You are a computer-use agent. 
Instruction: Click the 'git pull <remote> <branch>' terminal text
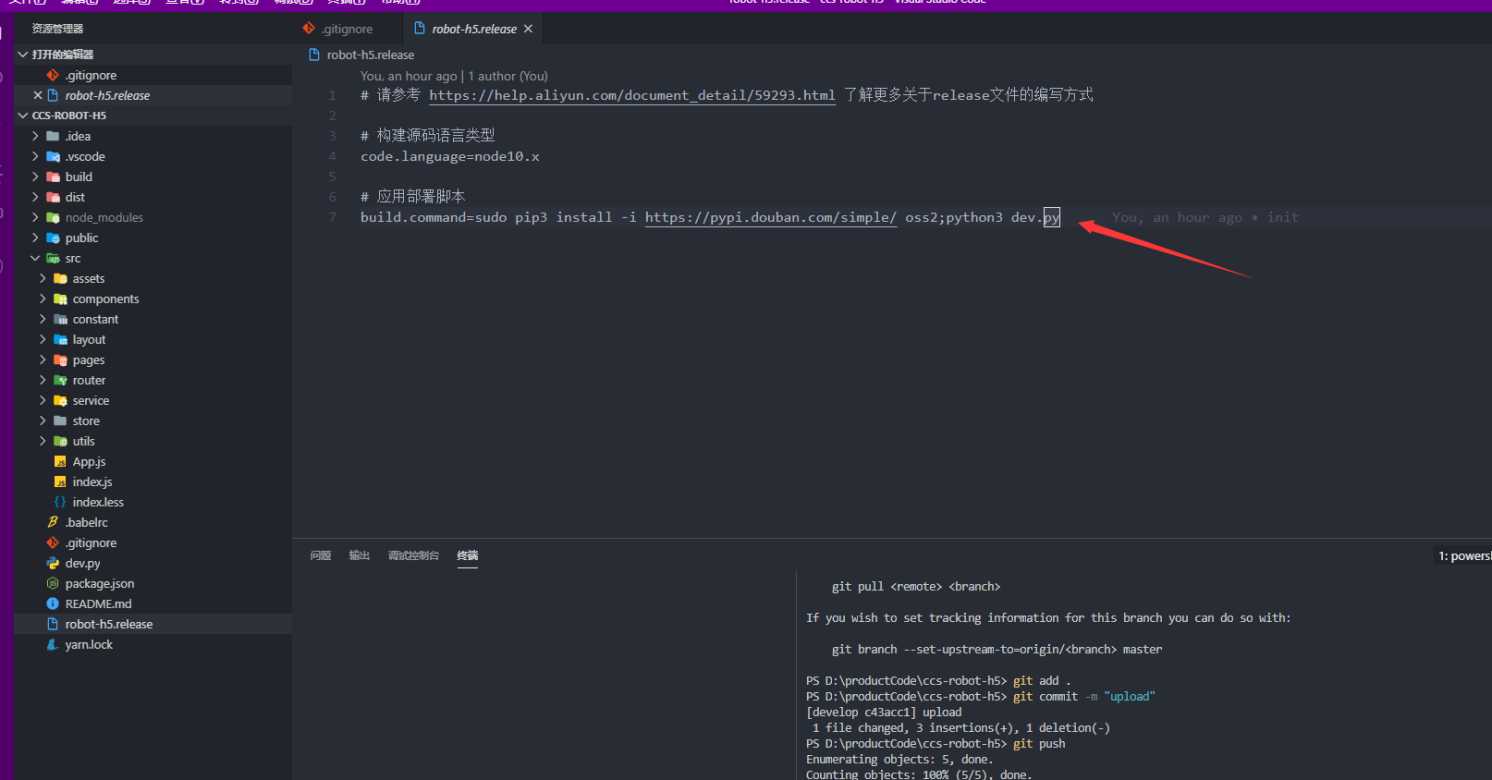click(x=916, y=587)
